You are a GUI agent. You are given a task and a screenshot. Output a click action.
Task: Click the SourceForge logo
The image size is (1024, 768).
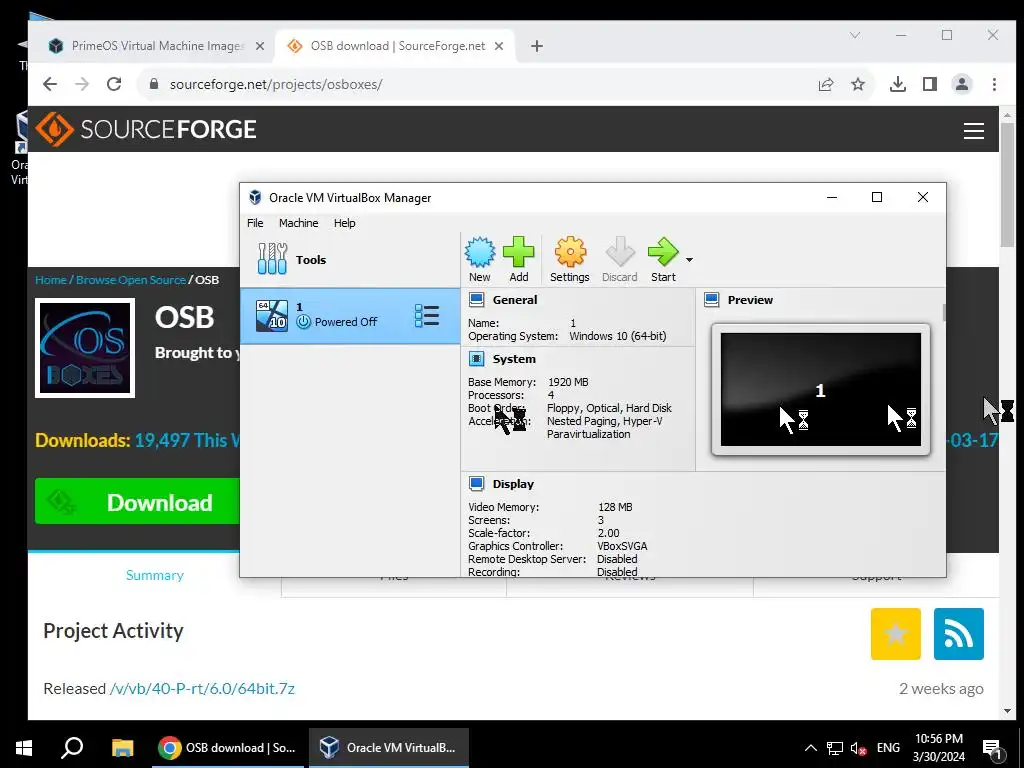(x=146, y=129)
